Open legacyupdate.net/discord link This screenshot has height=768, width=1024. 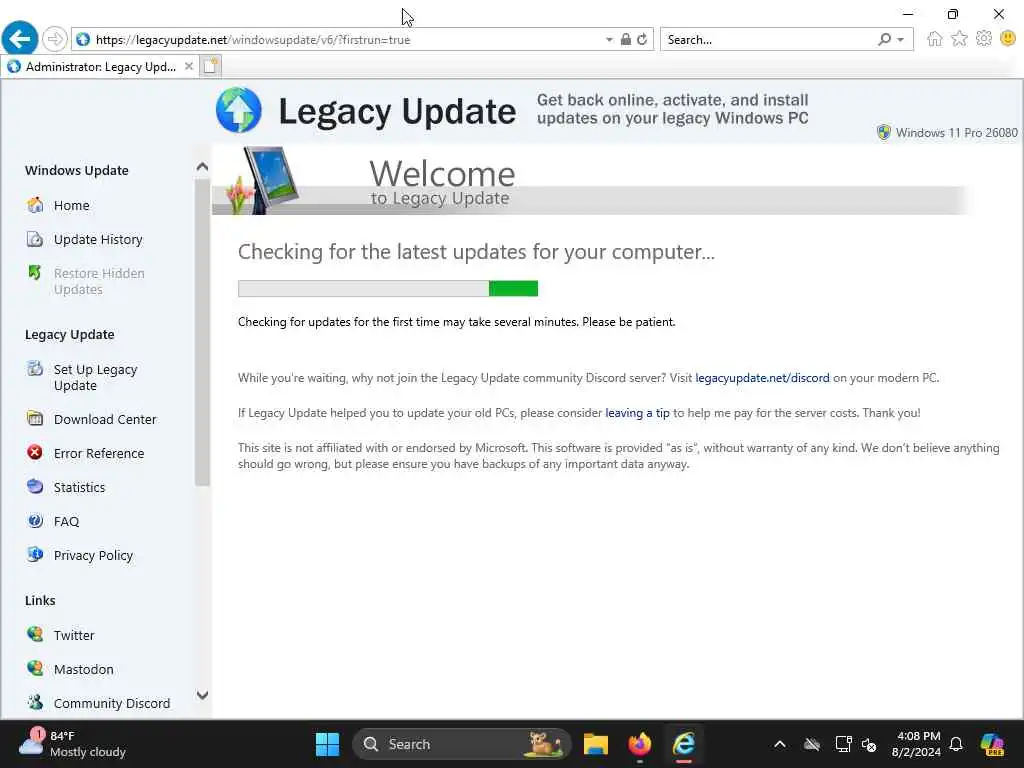[762, 378]
